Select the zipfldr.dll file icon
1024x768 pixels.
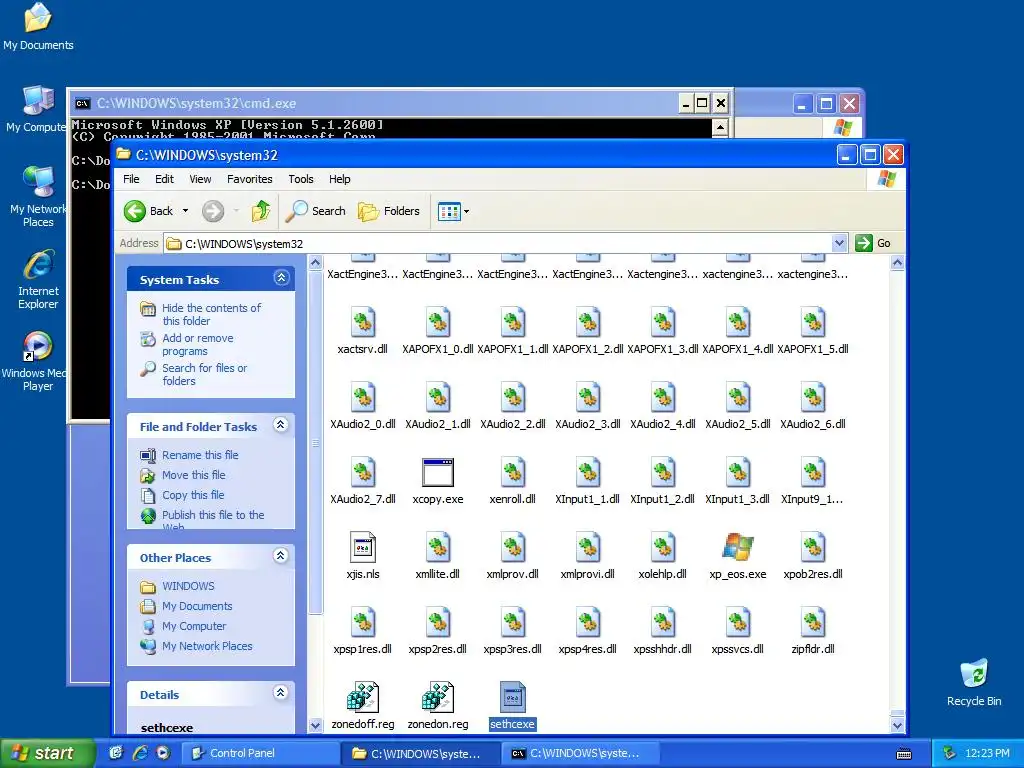click(x=812, y=622)
